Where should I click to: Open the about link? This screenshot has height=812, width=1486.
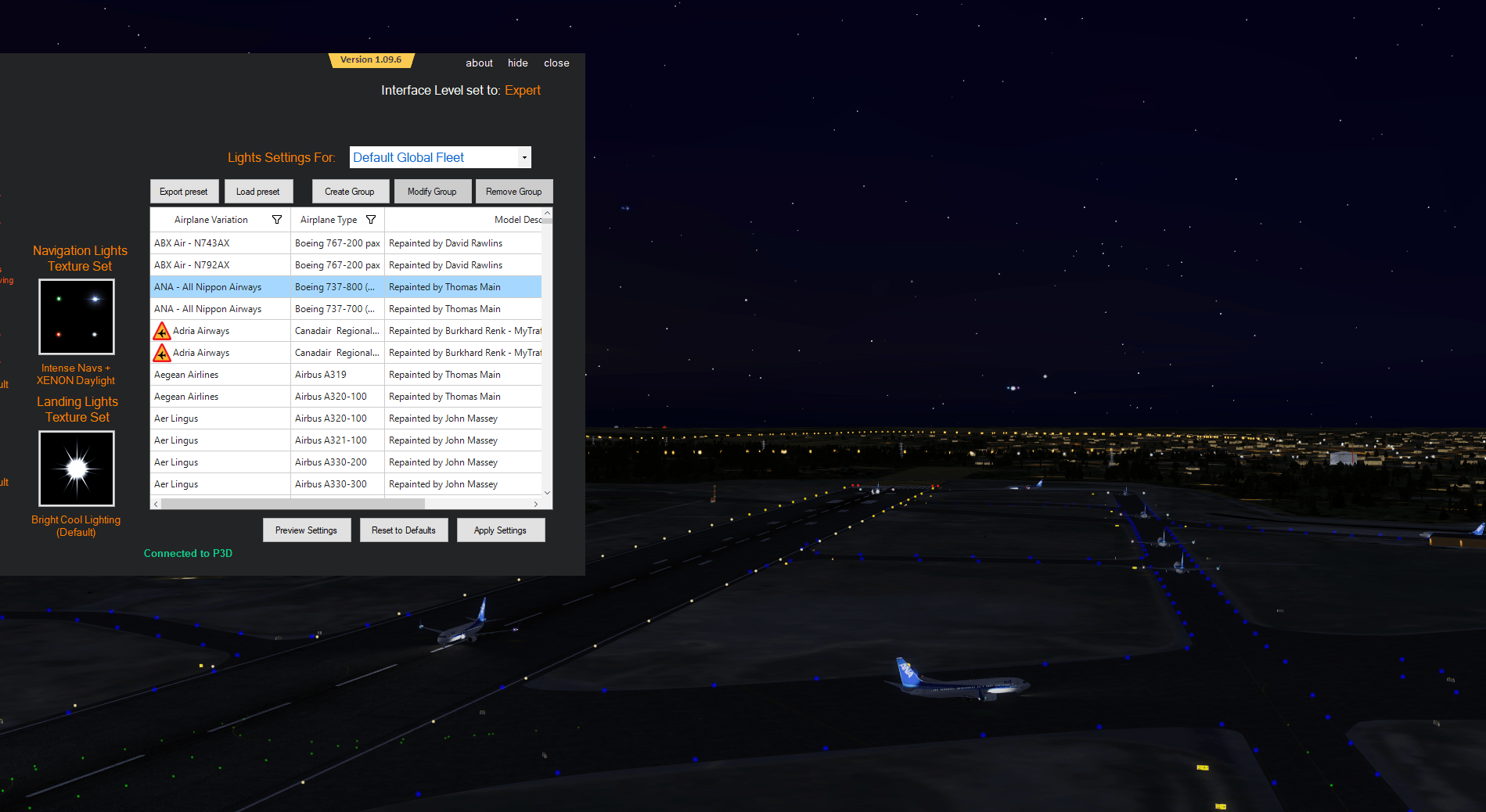(x=480, y=63)
